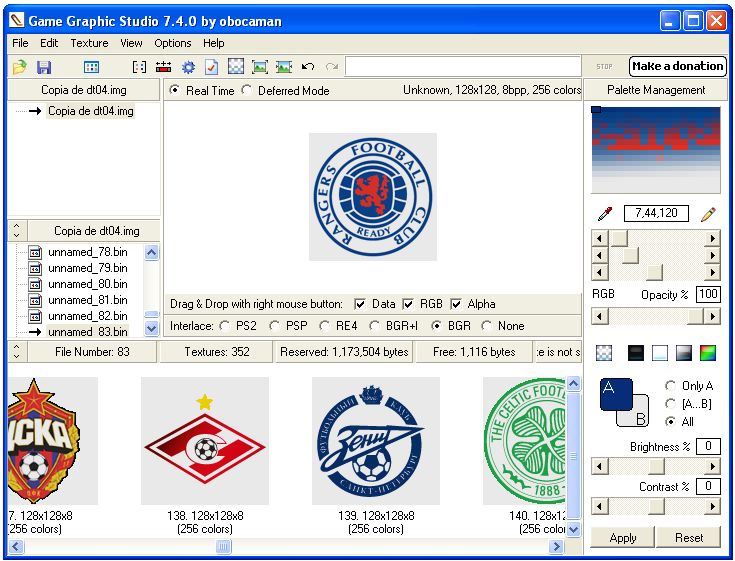The image size is (735, 561).
Task: Click the greyed STOP toolbar icon
Action: point(604,67)
